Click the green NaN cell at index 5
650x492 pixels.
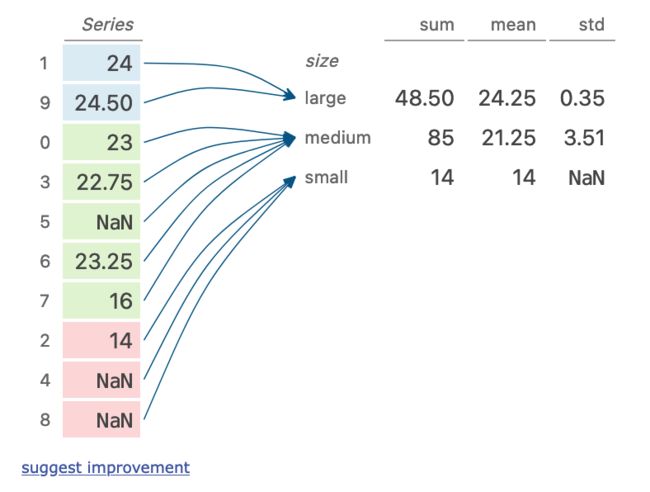coord(102,221)
